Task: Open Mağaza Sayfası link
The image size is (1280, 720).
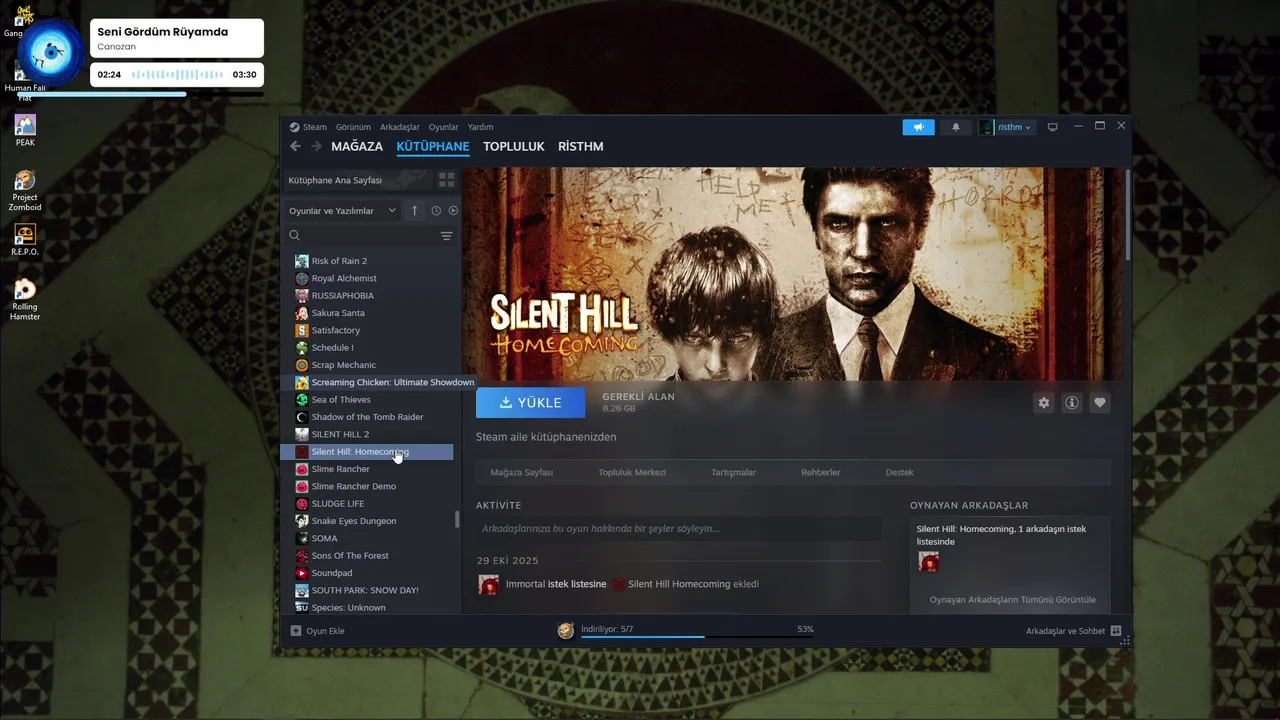Action: (x=521, y=472)
